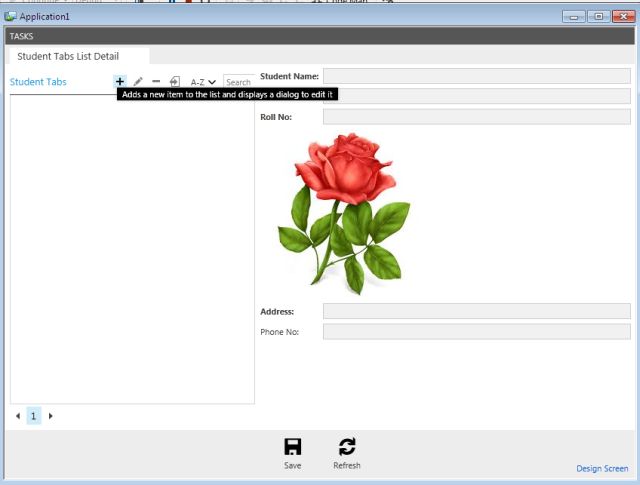Image resolution: width=640 pixels, height=485 pixels.
Task: Click the Phone No input field
Action: (477, 331)
